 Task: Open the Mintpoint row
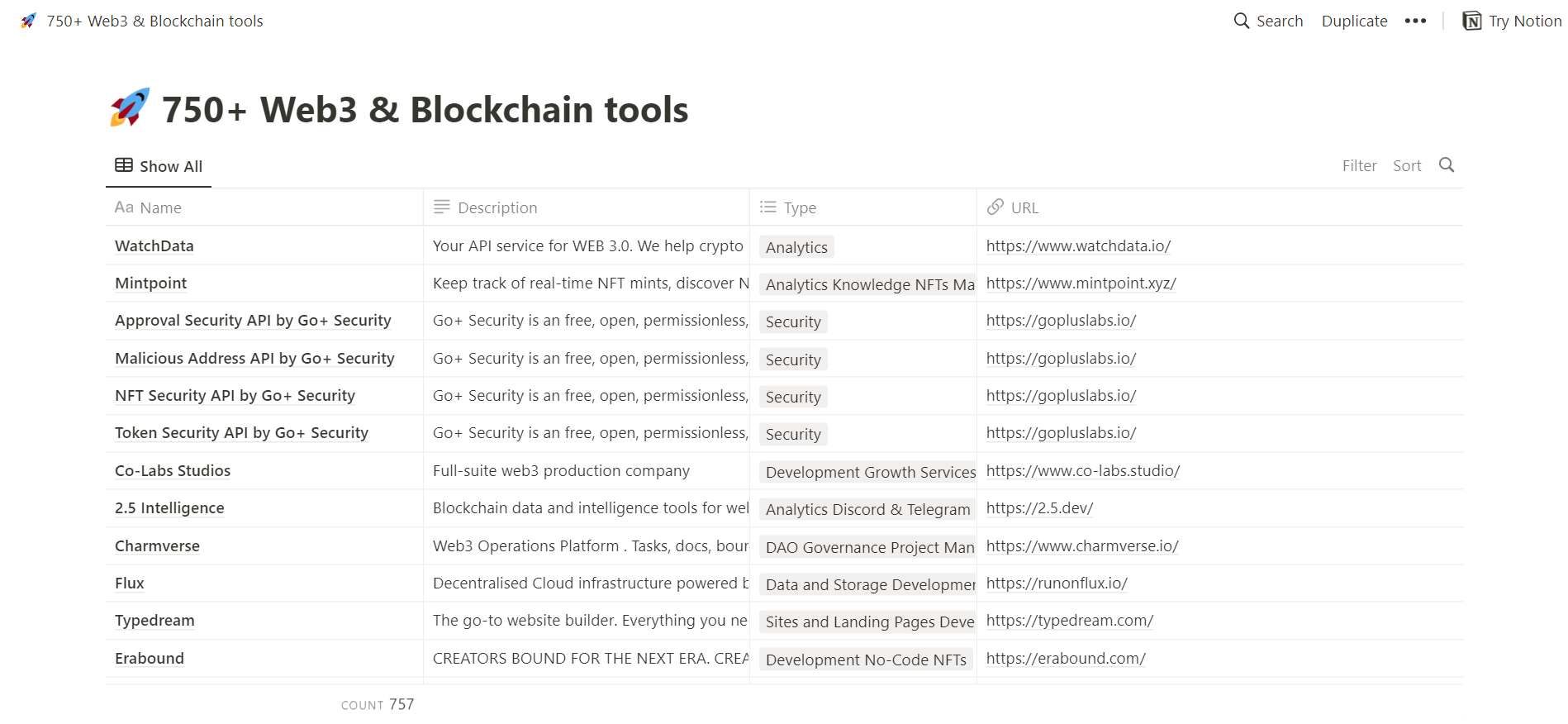tap(150, 283)
